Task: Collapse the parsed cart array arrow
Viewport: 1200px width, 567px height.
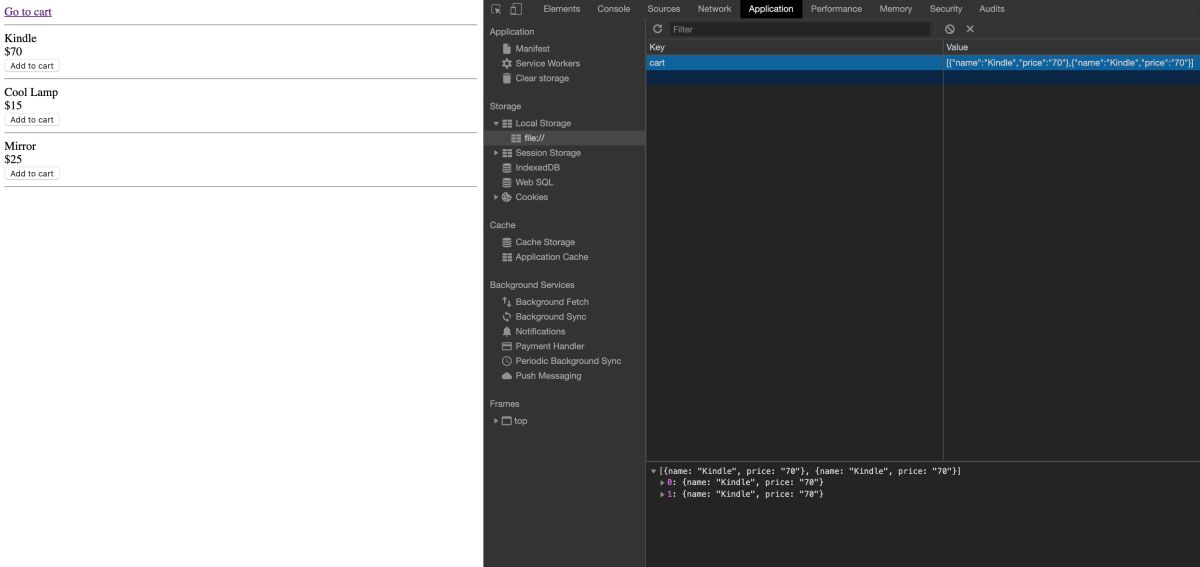Action: pos(653,471)
